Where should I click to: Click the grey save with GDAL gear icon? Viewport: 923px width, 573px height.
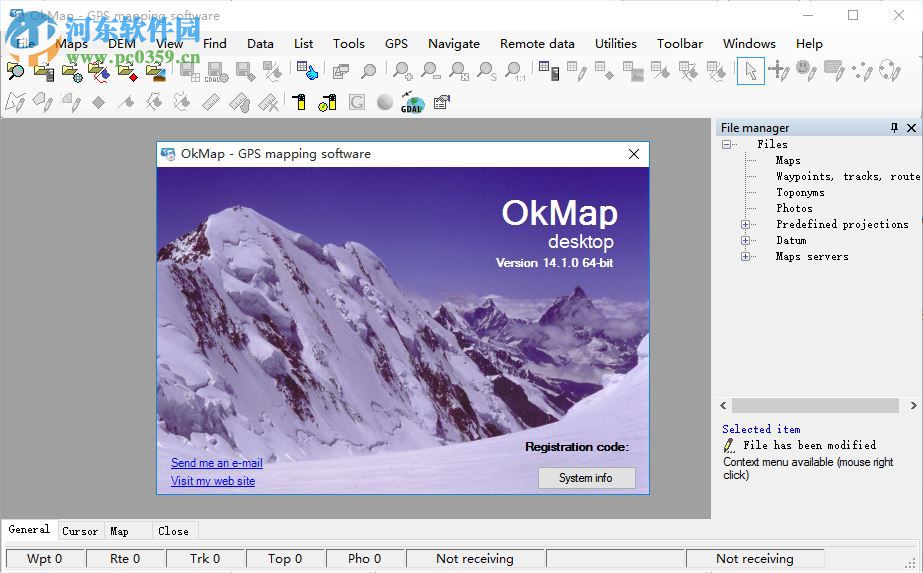click(216, 71)
